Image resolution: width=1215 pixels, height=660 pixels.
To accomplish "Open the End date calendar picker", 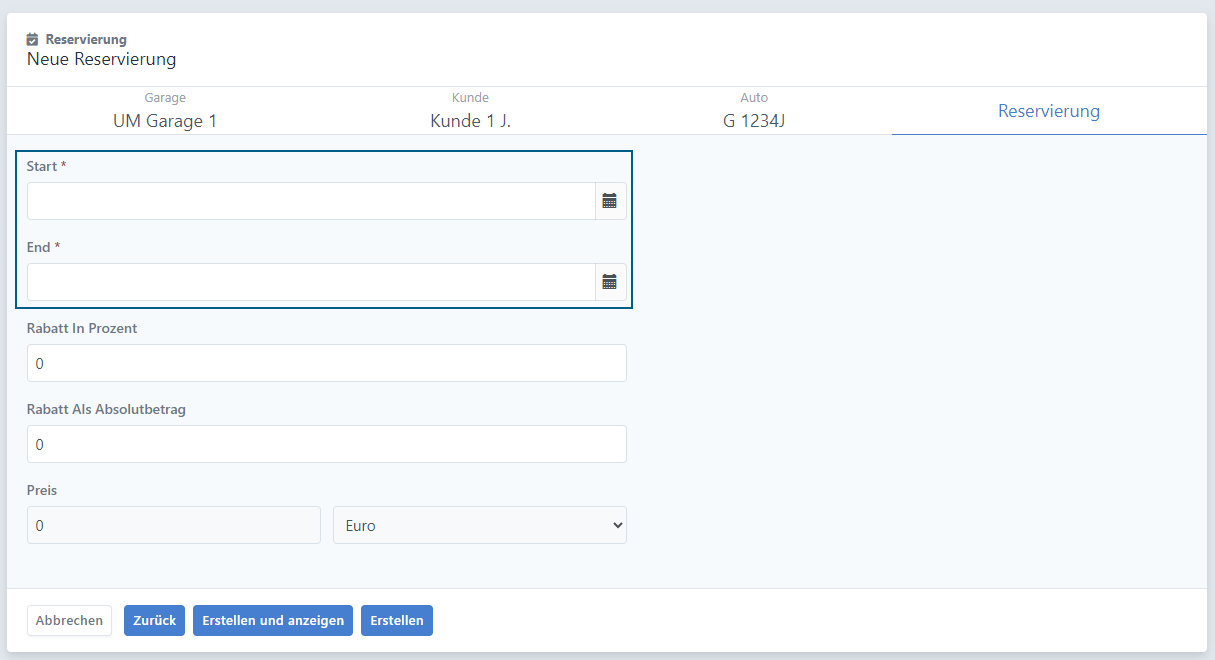I will tap(610, 282).
